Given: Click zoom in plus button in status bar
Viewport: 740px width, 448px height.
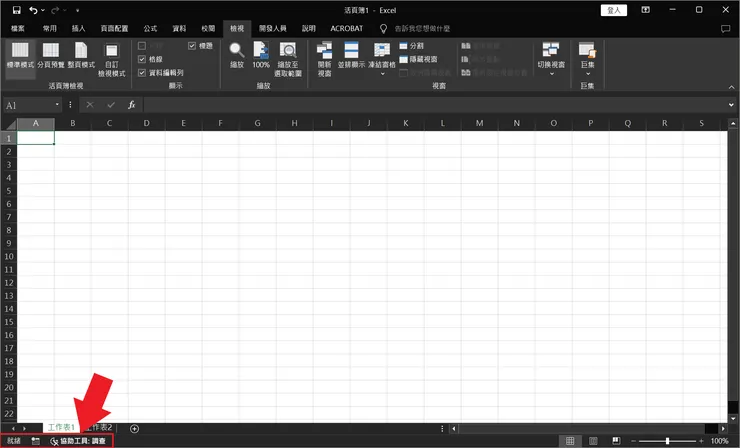Looking at the screenshot, I should click(x=702, y=441).
